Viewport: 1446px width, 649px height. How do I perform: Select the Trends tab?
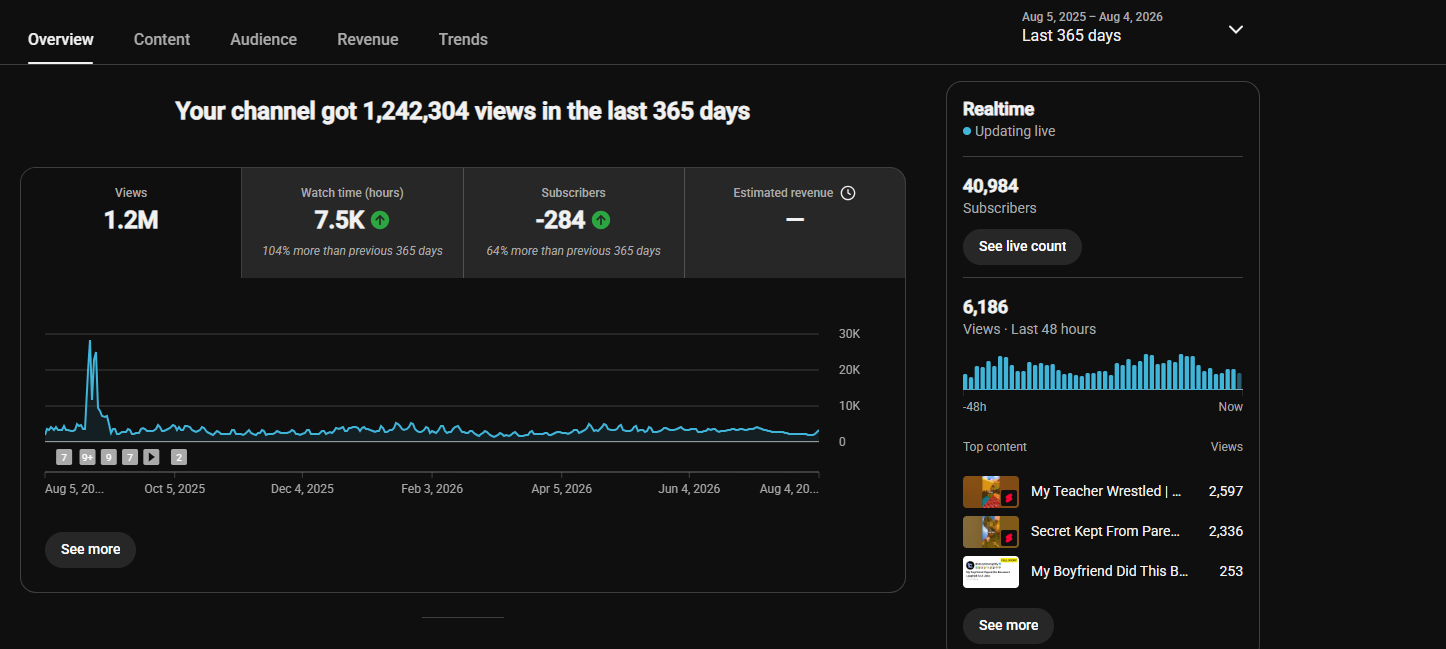(463, 39)
